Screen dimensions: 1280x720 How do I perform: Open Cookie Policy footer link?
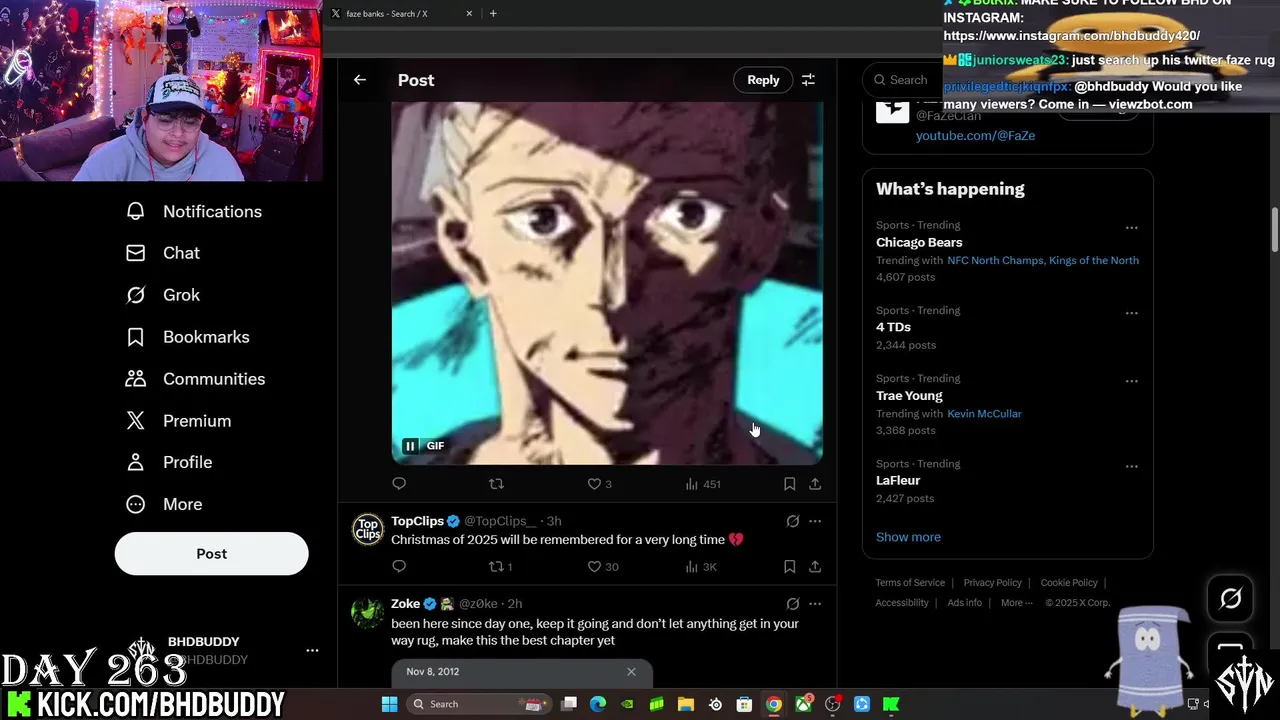point(1069,583)
